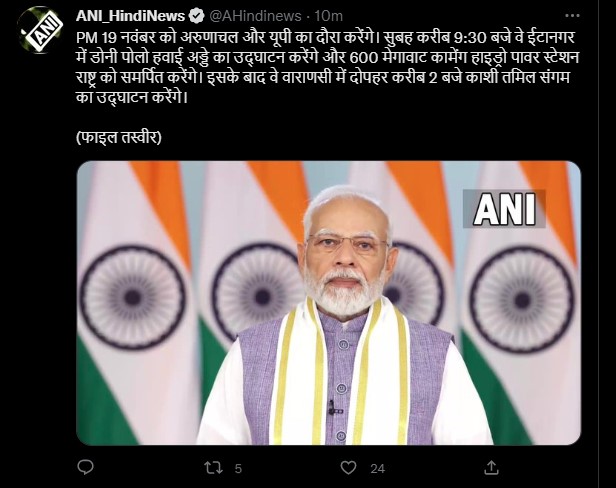Screen dimensions: 616x488
Task: Open the three-dot more options menu
Action: (x=572, y=16)
